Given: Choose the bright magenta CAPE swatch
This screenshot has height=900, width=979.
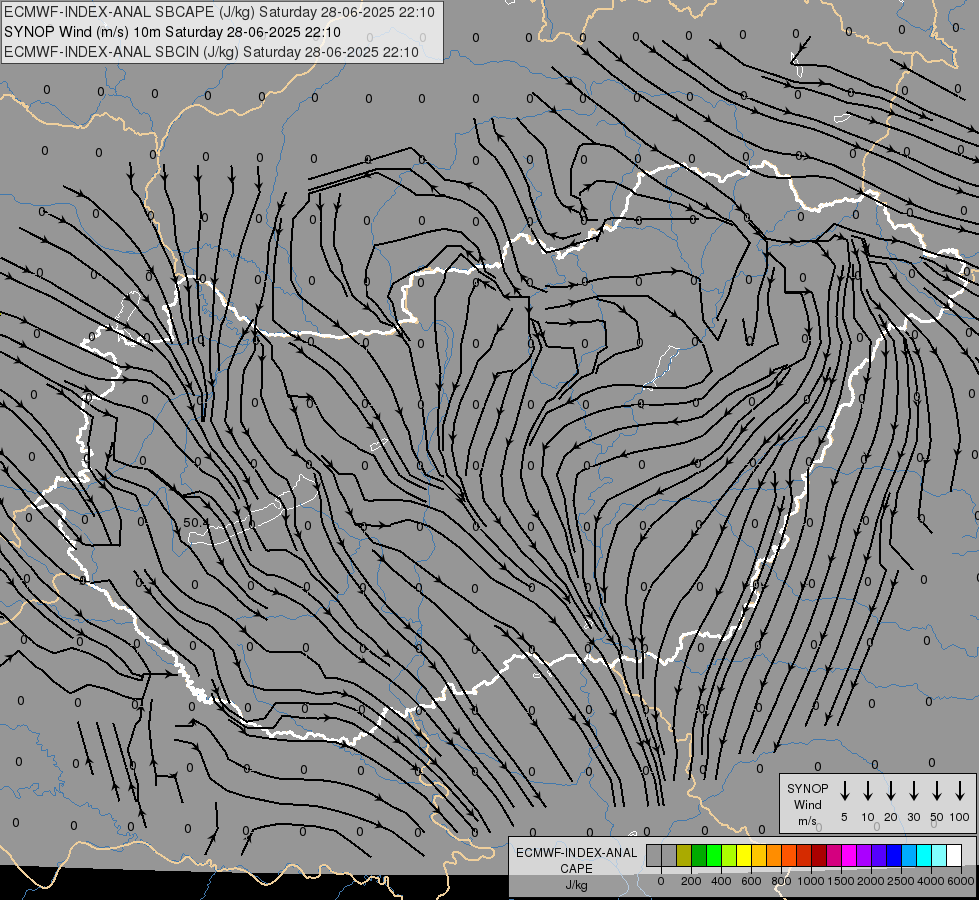Looking at the screenshot, I should (849, 855).
